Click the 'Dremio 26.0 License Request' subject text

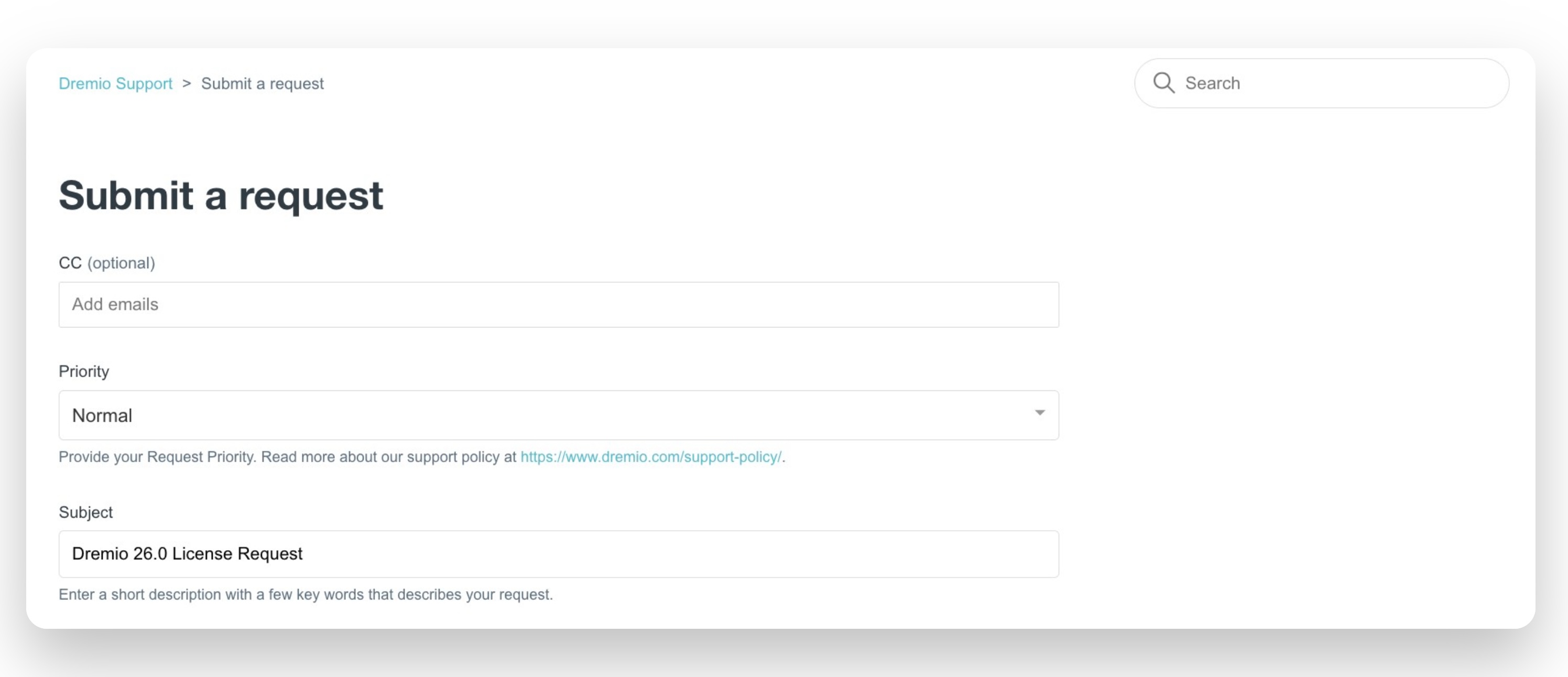[x=187, y=554]
